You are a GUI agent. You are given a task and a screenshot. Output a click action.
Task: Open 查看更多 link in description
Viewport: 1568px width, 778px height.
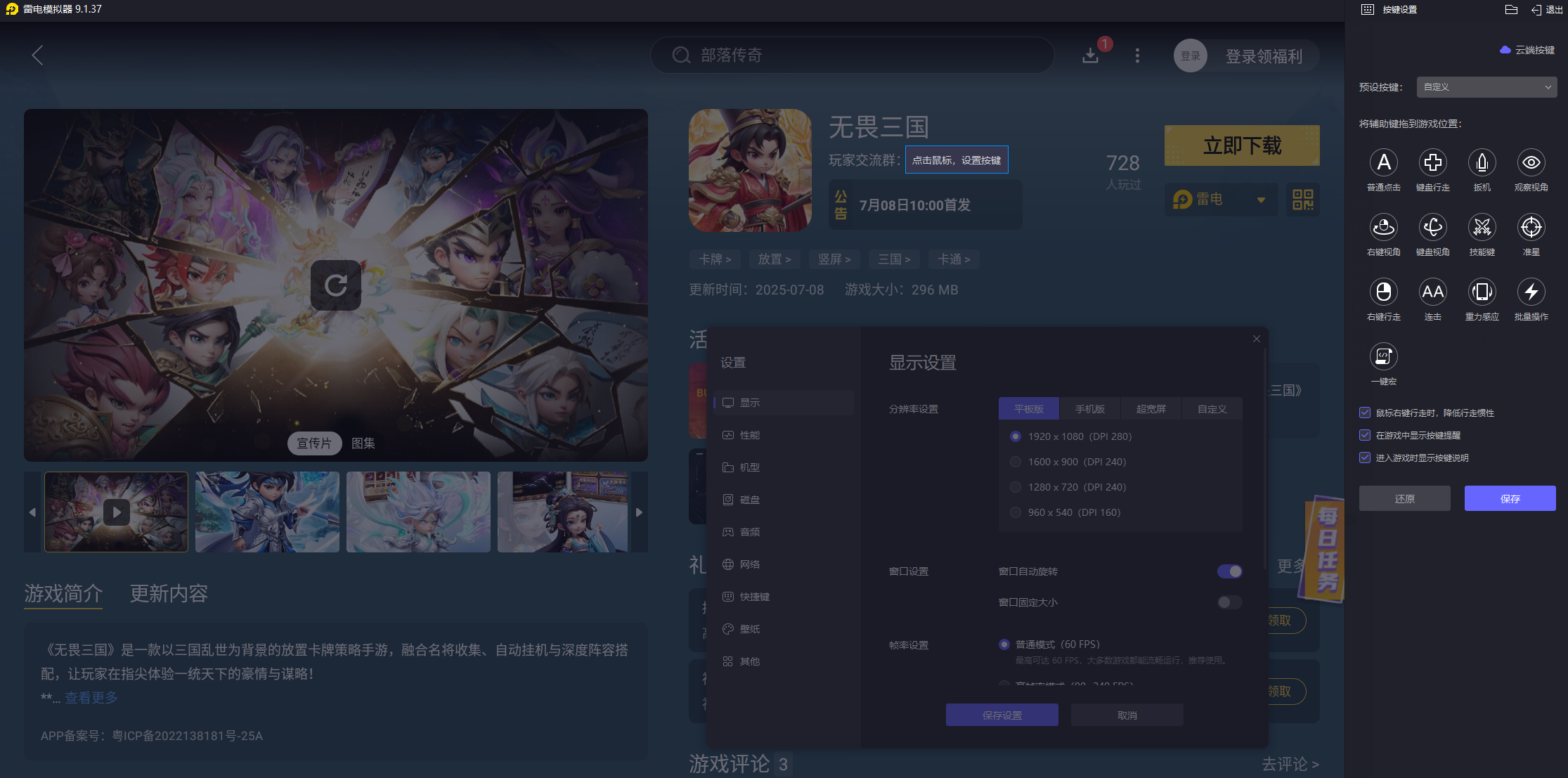pyautogui.click(x=91, y=697)
